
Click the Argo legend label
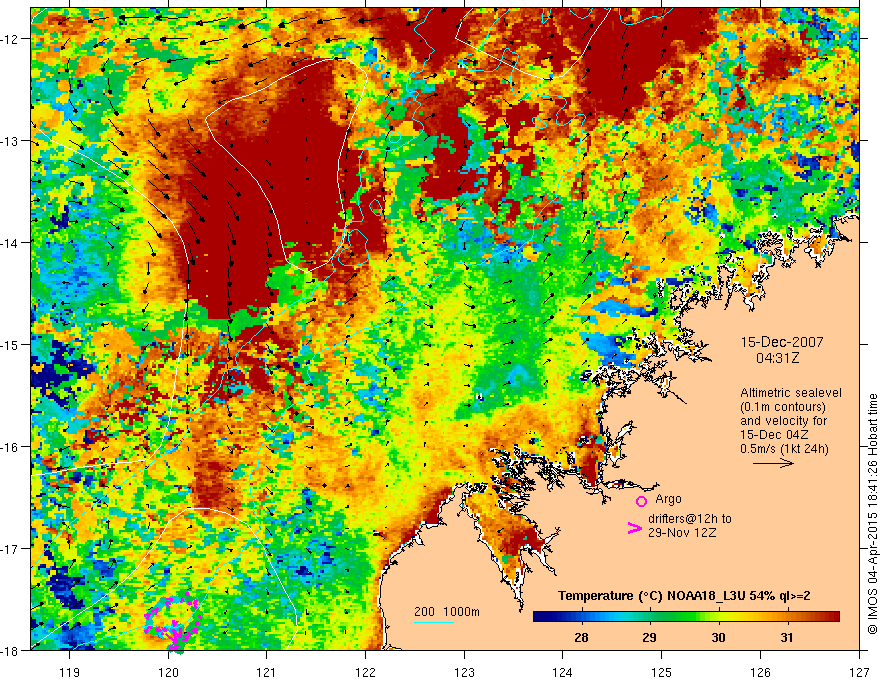pos(668,499)
